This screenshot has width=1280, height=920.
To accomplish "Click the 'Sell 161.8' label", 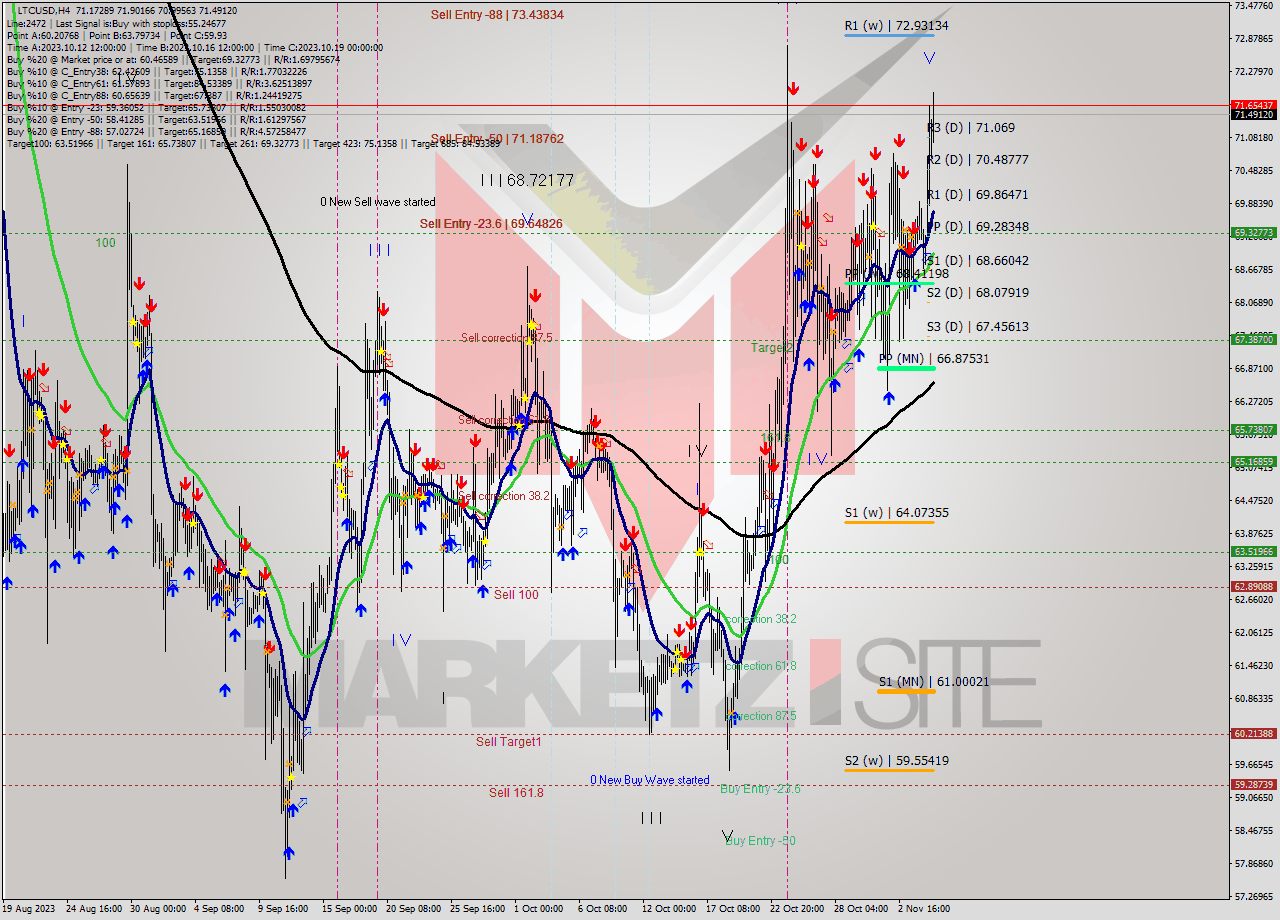I will pyautogui.click(x=516, y=792).
